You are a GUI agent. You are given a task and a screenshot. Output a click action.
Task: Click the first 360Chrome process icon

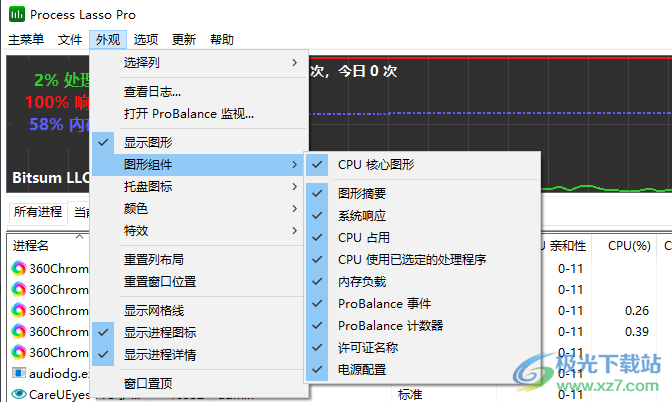pyautogui.click(x=18, y=268)
